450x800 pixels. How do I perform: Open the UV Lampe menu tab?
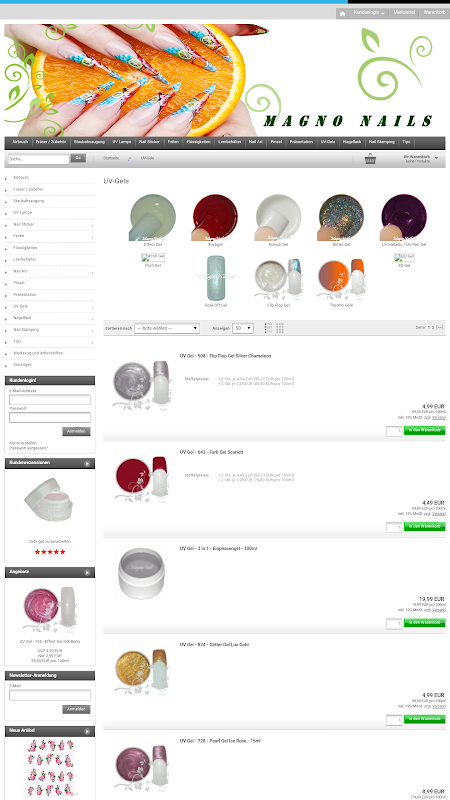[x=122, y=142]
